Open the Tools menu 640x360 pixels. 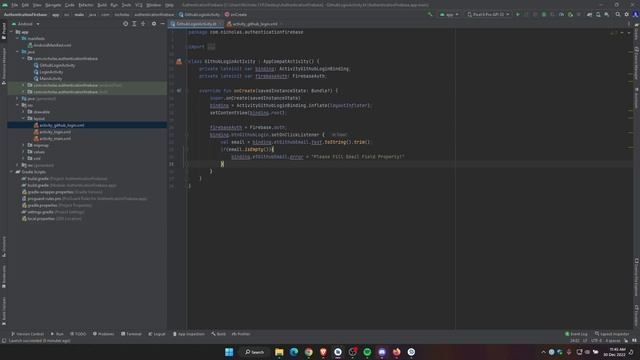coord(127,5)
